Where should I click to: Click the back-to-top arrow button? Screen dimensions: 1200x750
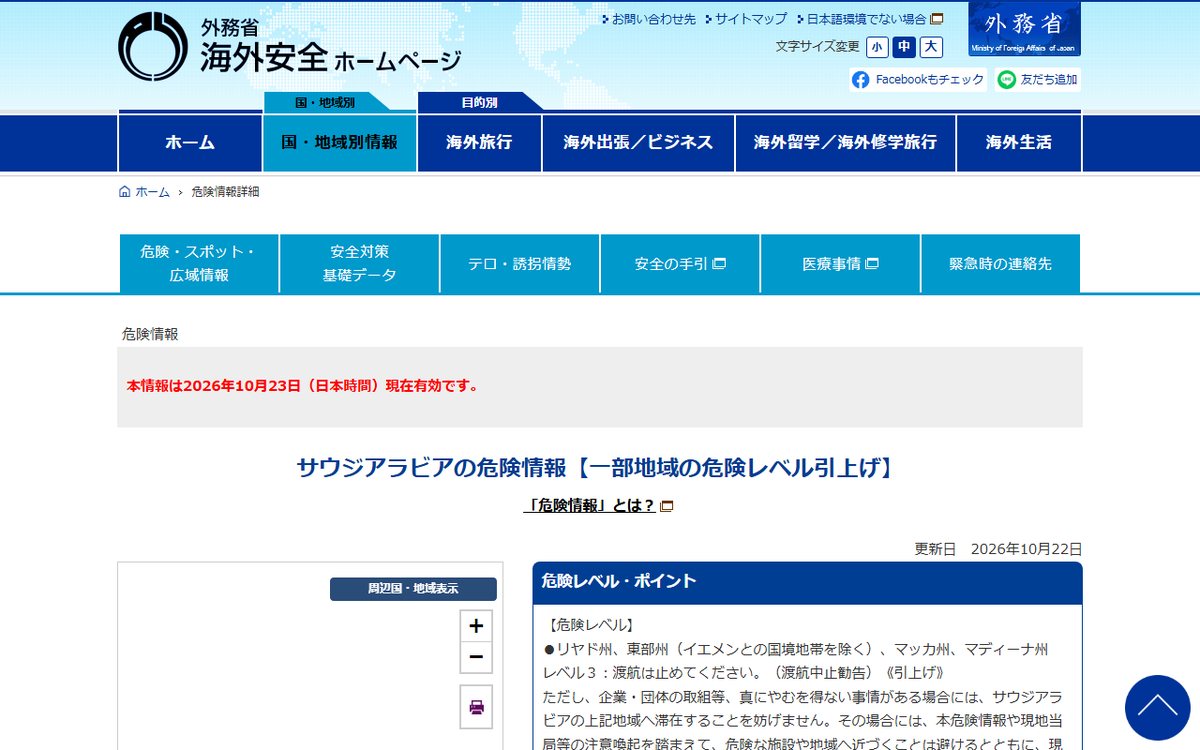pos(1157,707)
